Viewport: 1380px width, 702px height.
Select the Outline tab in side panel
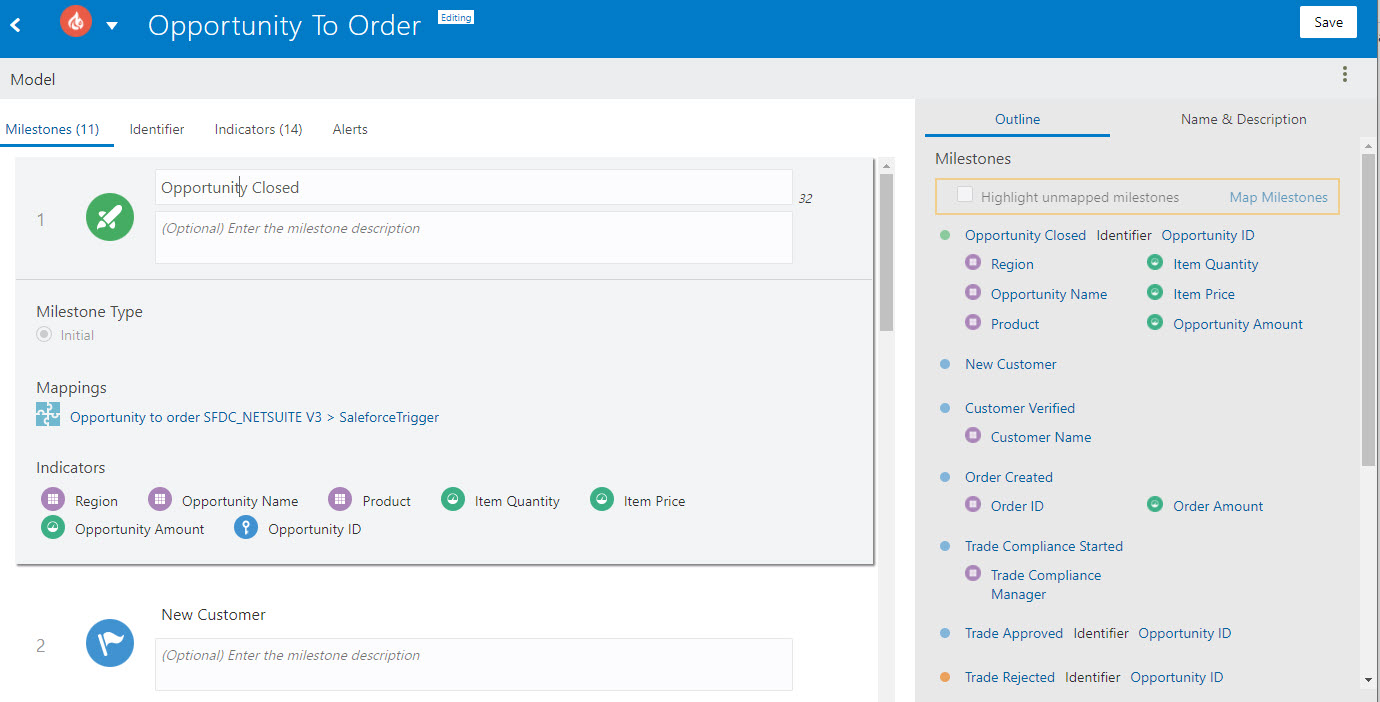pyautogui.click(x=1017, y=119)
